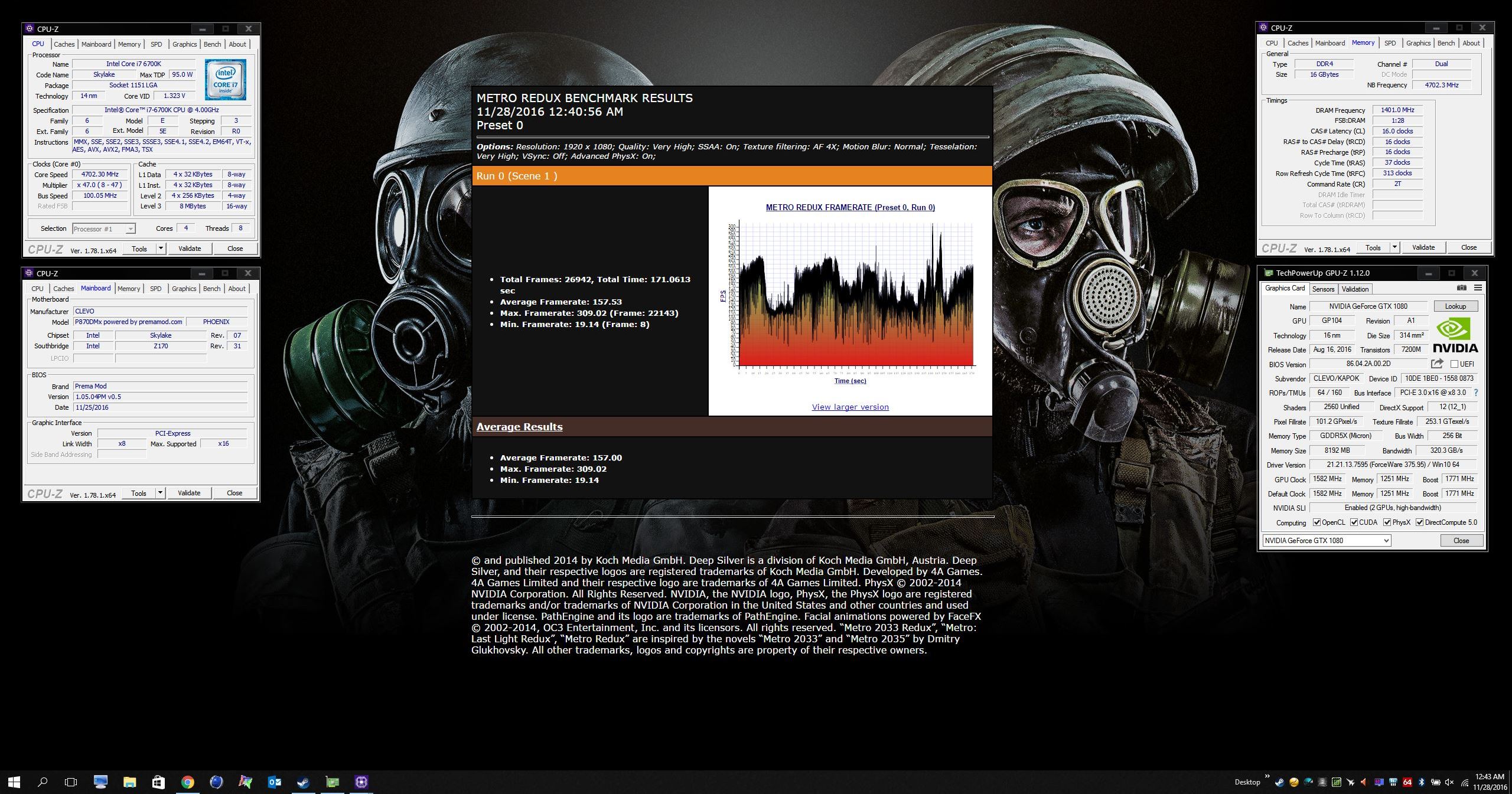Open SPD tab in the Mainboard CPU-Z window
Screen dimensions: 1512x794
click(155, 289)
